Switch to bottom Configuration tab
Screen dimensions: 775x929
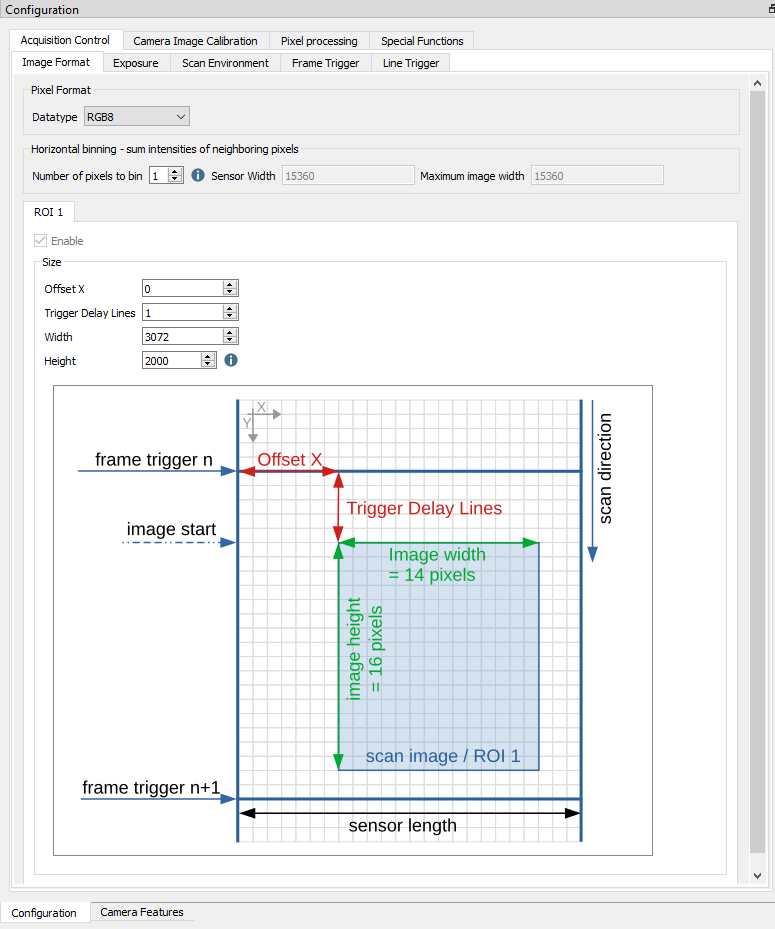click(44, 912)
